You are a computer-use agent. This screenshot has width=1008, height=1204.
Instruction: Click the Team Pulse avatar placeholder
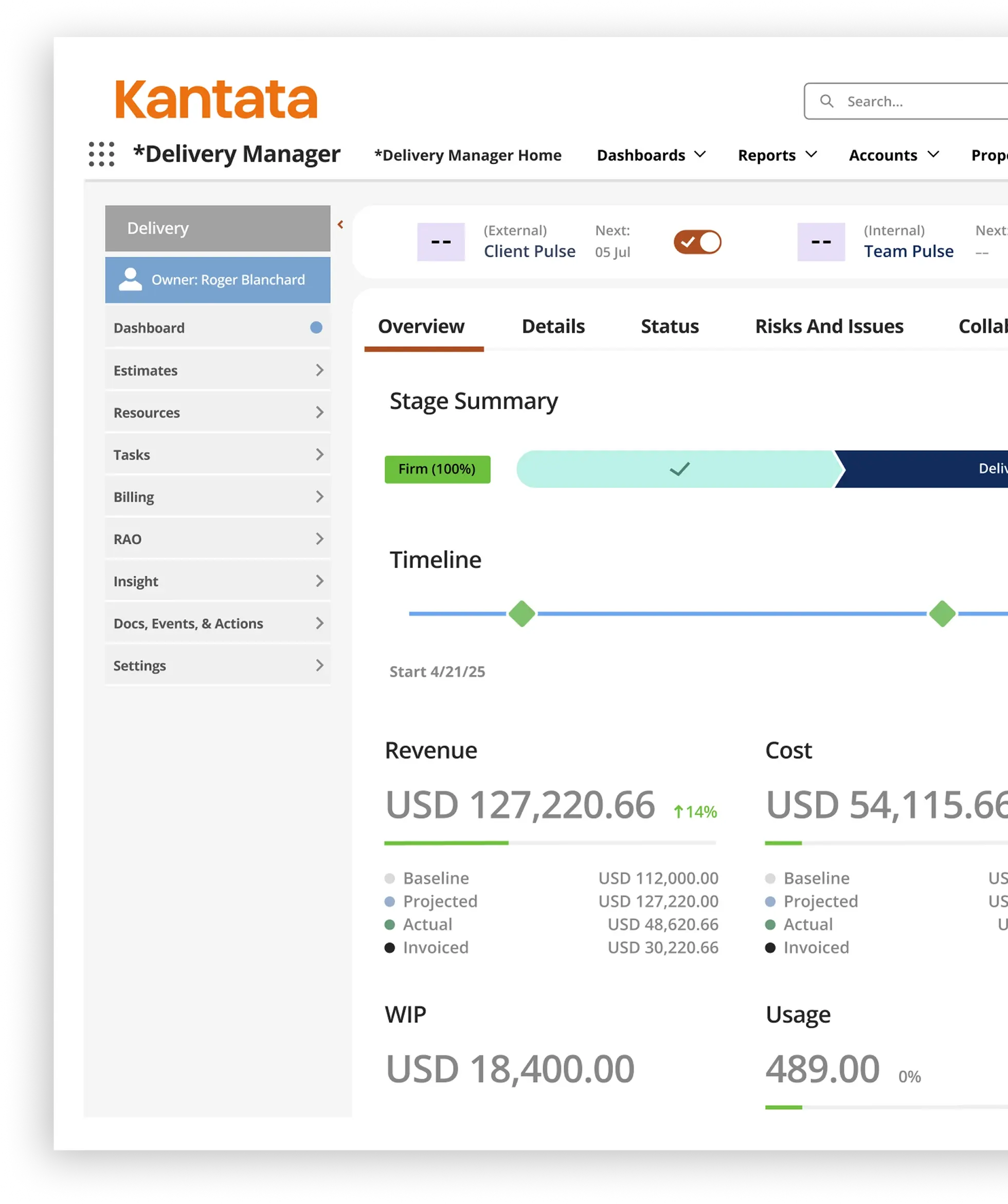point(821,241)
